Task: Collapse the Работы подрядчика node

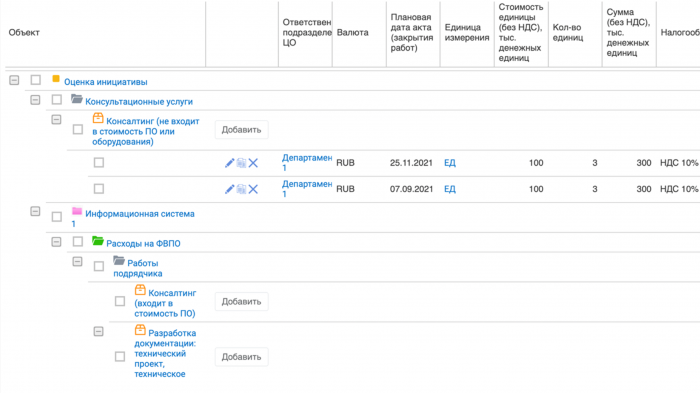Action: [77, 261]
